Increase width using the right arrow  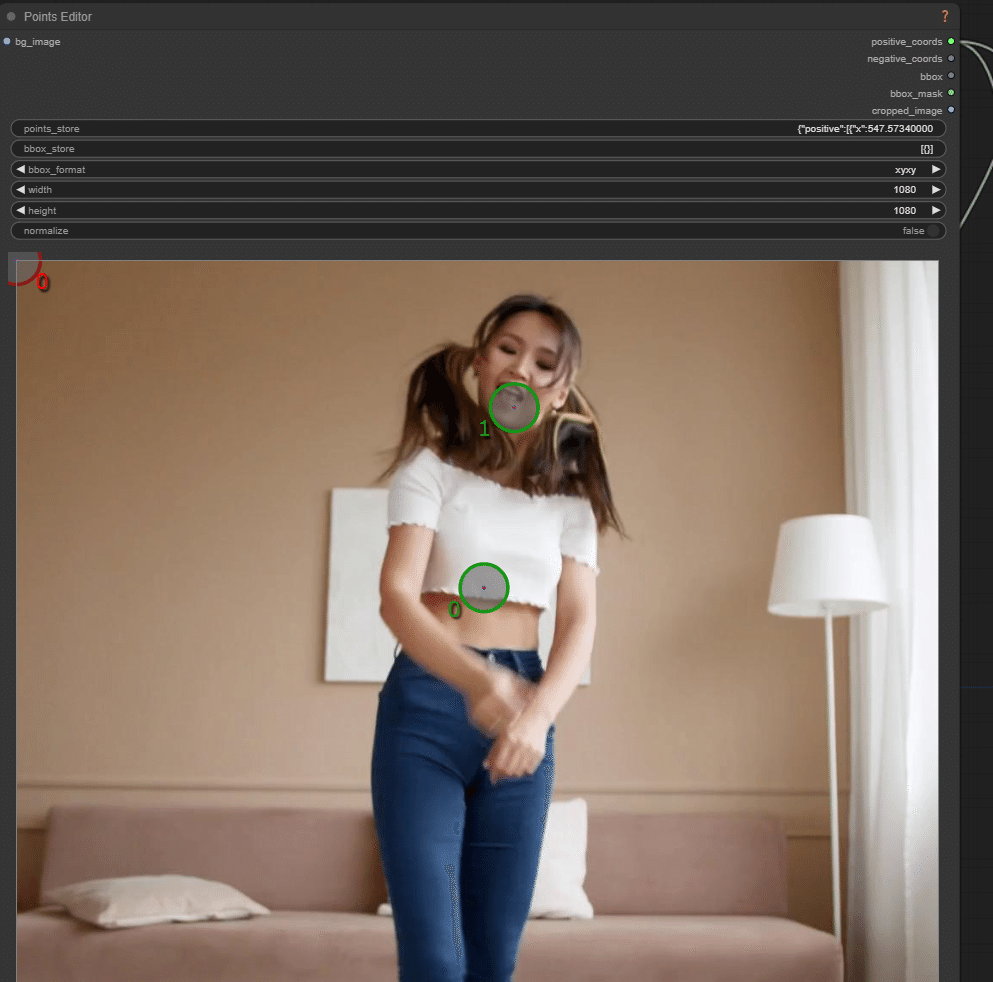click(x=936, y=189)
